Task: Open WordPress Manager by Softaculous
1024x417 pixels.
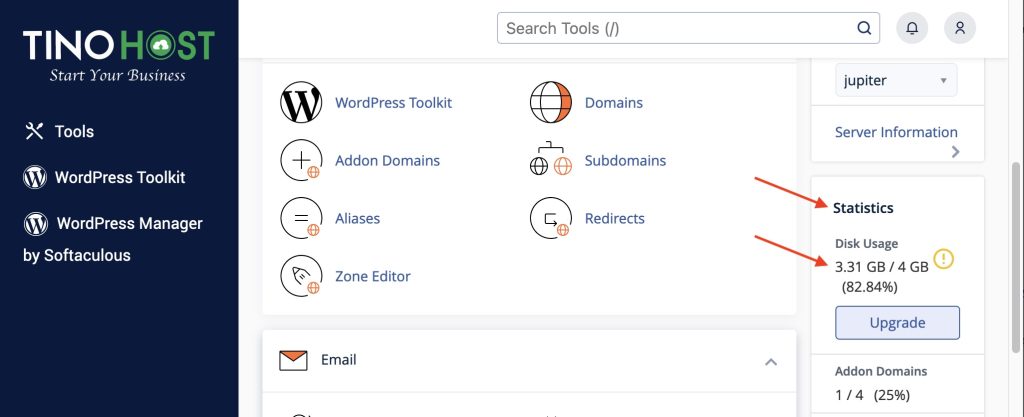Action: 113,239
